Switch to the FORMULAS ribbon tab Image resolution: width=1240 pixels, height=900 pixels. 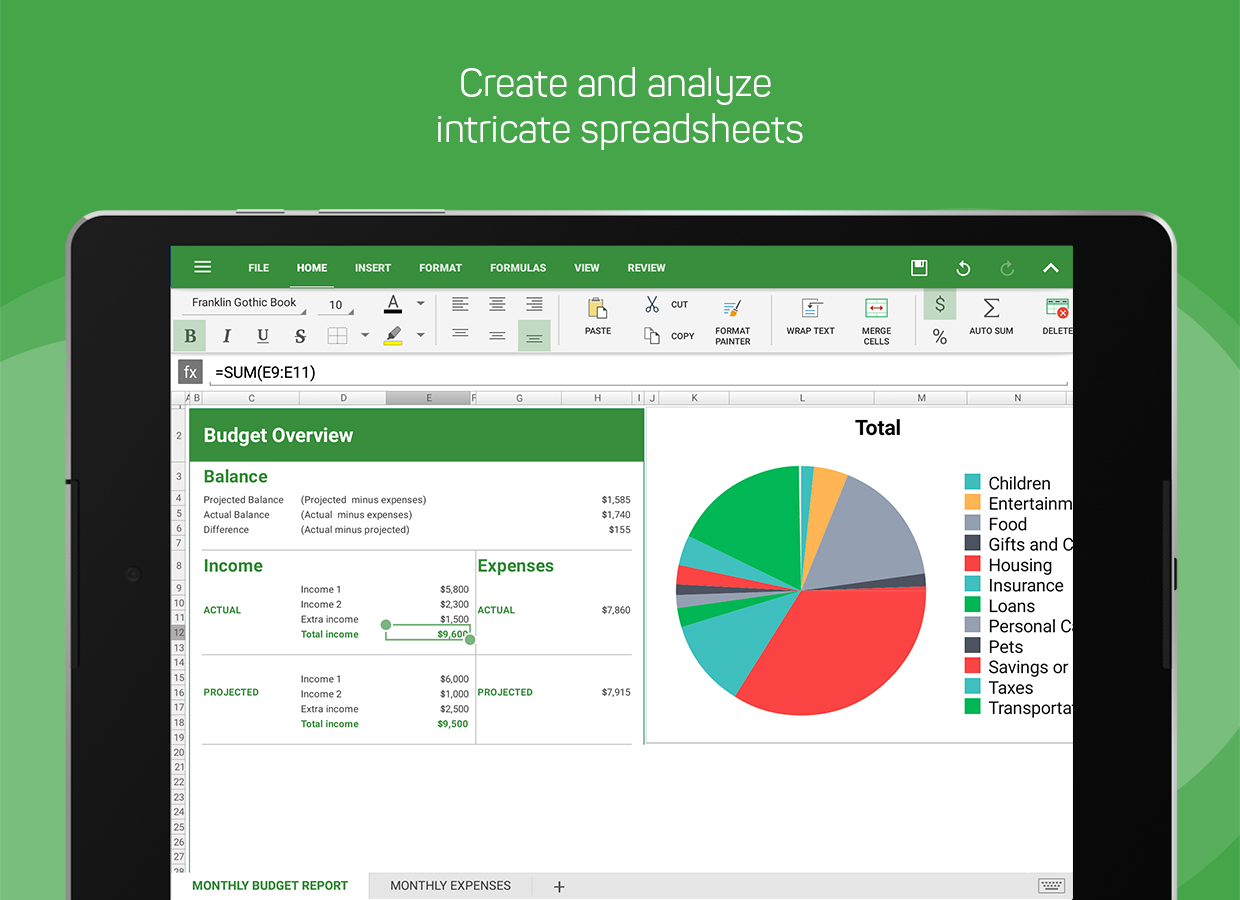(x=518, y=268)
